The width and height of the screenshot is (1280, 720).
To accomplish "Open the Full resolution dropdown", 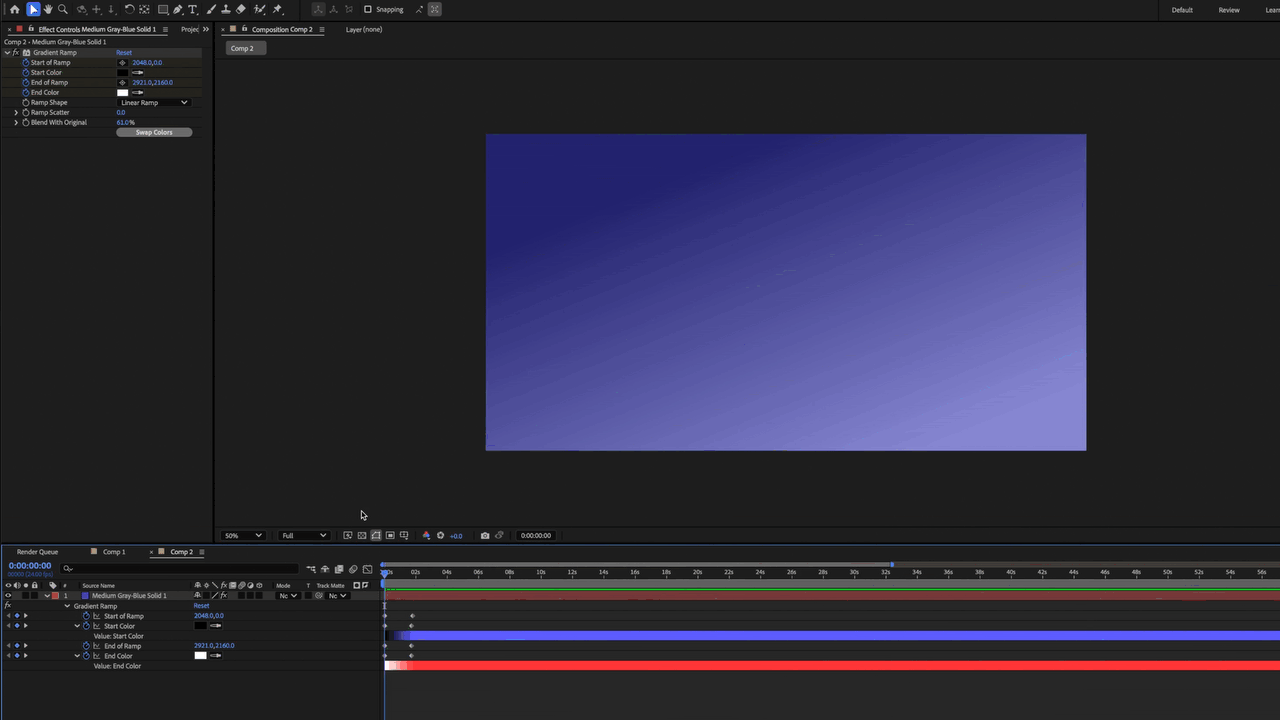I will pos(303,535).
